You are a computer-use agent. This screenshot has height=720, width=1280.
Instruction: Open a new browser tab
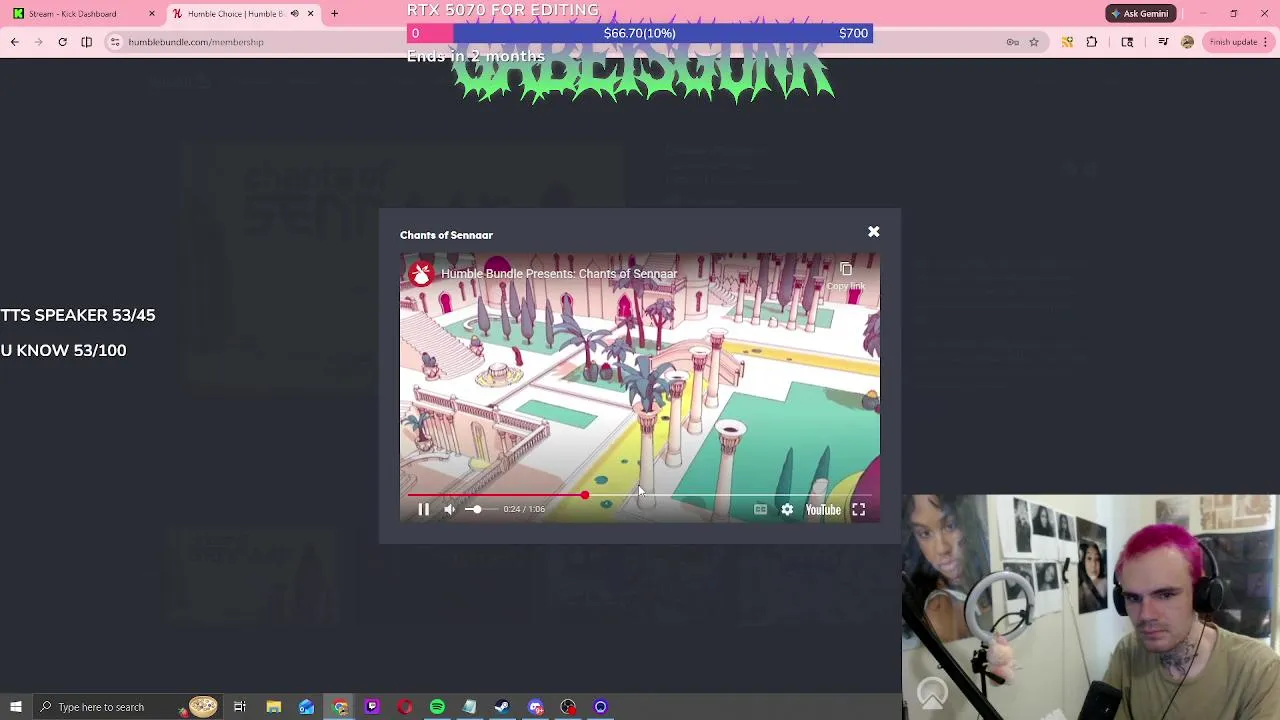[x=335, y=14]
